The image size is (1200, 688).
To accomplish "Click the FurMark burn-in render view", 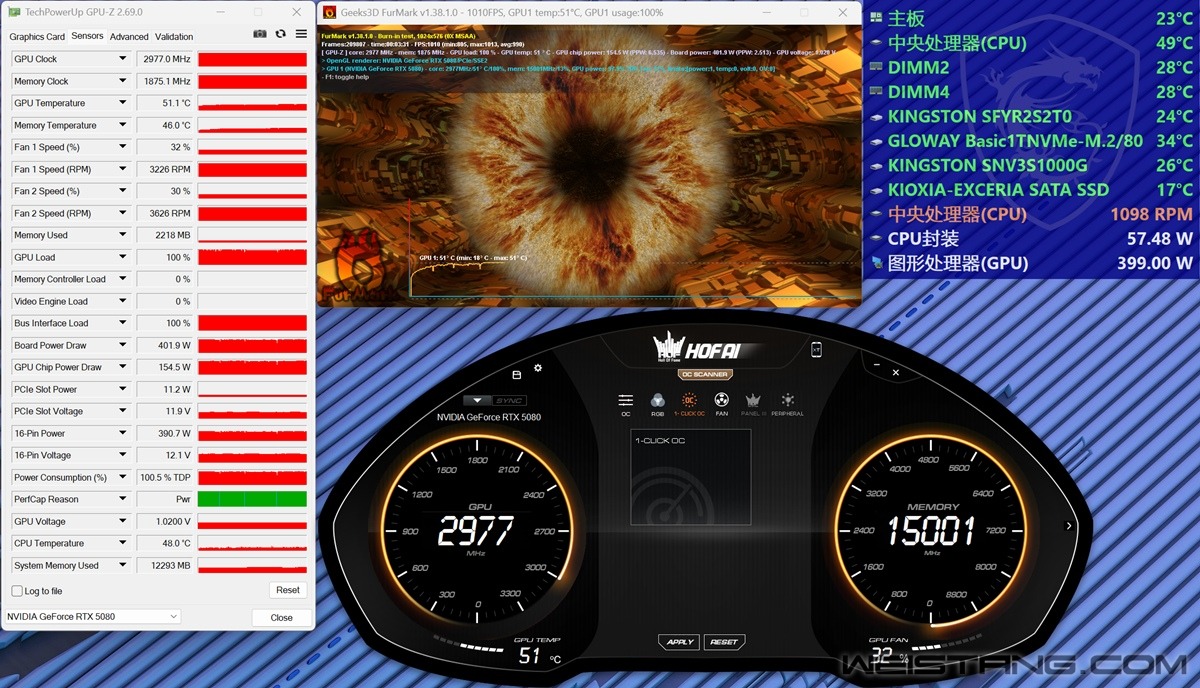I will pos(589,165).
